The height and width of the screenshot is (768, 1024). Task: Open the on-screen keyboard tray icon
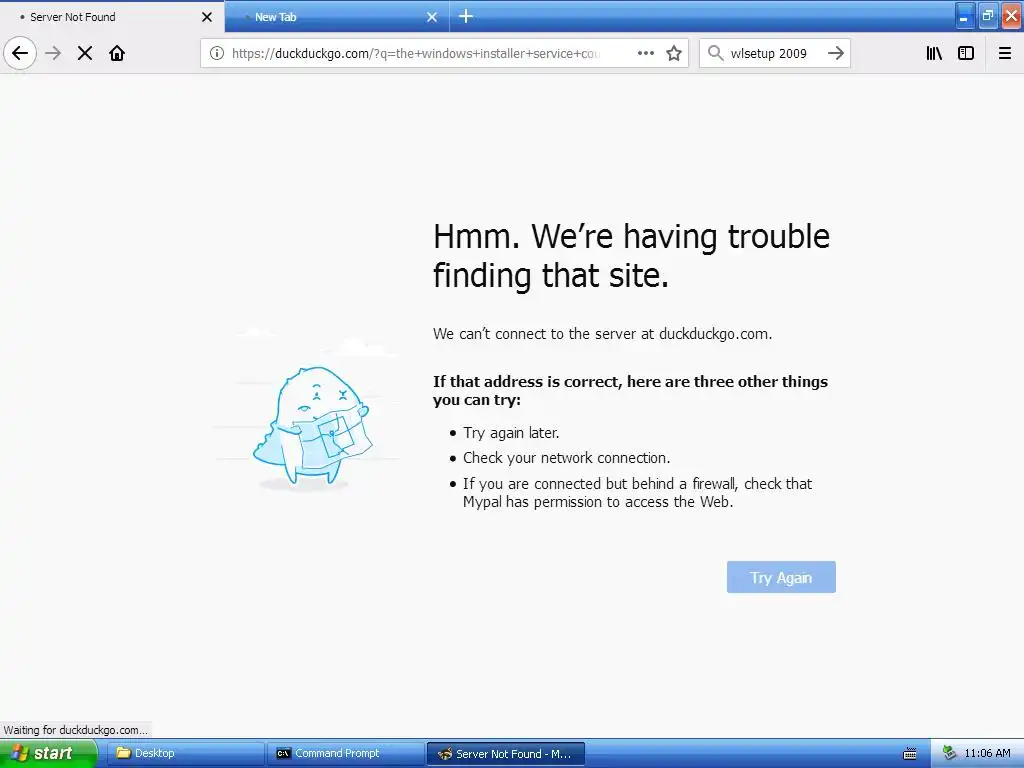(910, 754)
